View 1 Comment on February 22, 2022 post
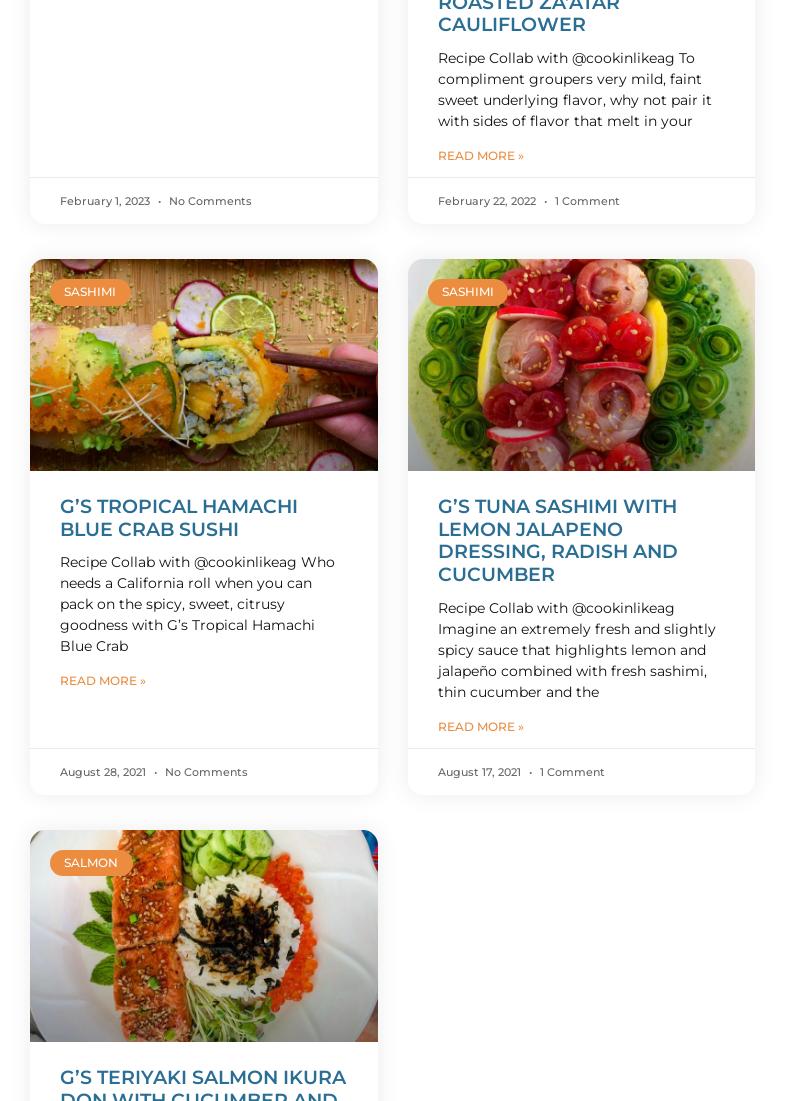Viewport: 785px width, 1101px height. pos(587,201)
